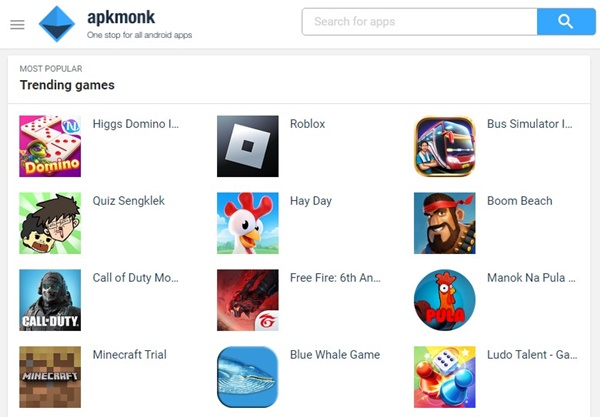Click the Blue Whale Game icon
Viewport: 600px width, 417px height.
(248, 377)
